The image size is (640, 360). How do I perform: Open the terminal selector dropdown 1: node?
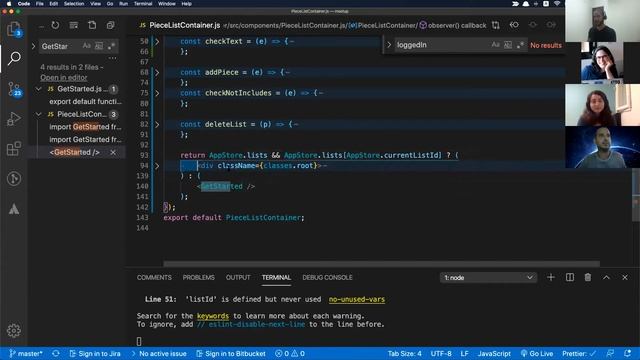[488, 278]
